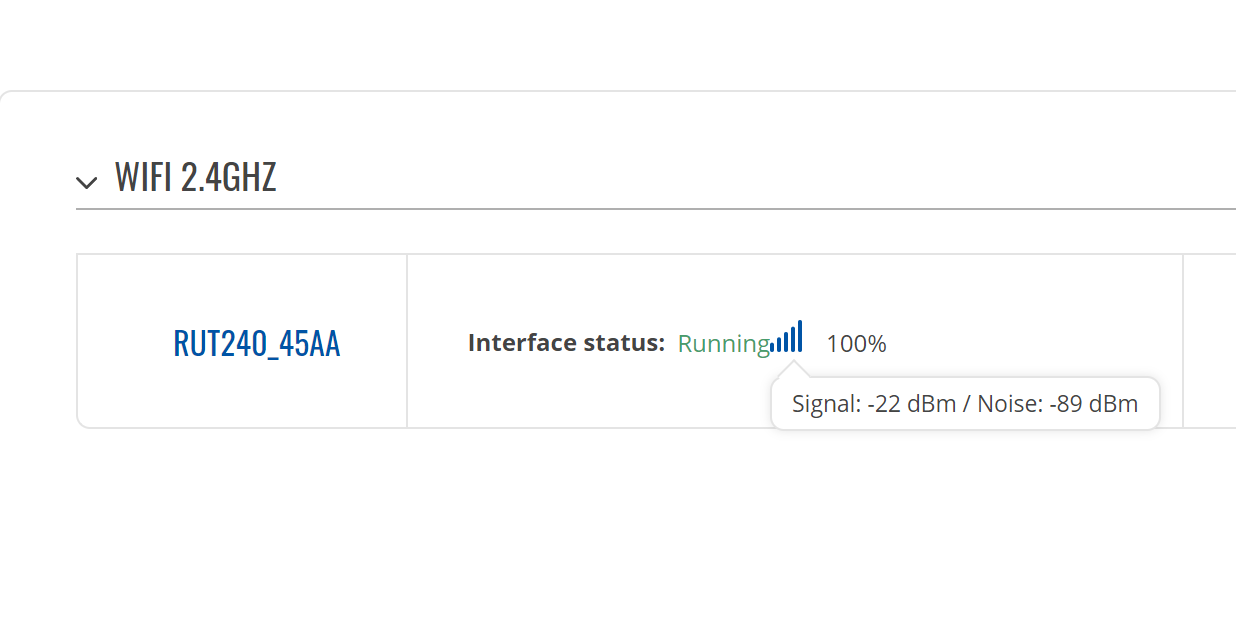The image size is (1236, 618).
Task: Select the green Running status text
Action: coord(724,344)
